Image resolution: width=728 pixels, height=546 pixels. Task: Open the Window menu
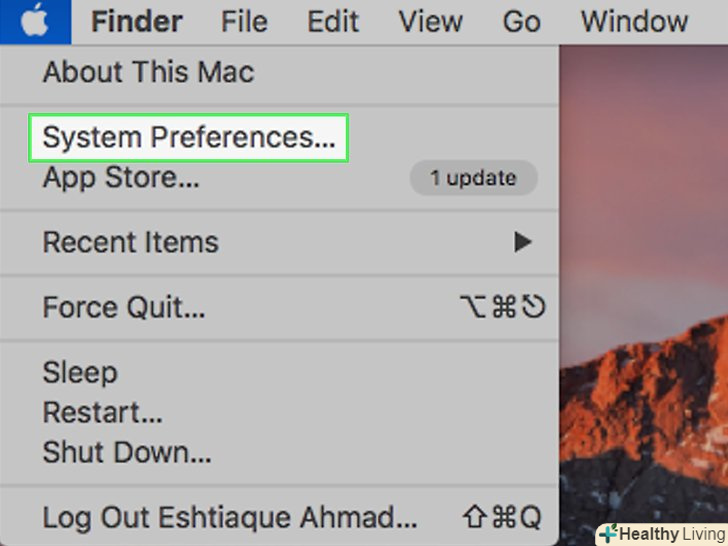[x=634, y=22]
